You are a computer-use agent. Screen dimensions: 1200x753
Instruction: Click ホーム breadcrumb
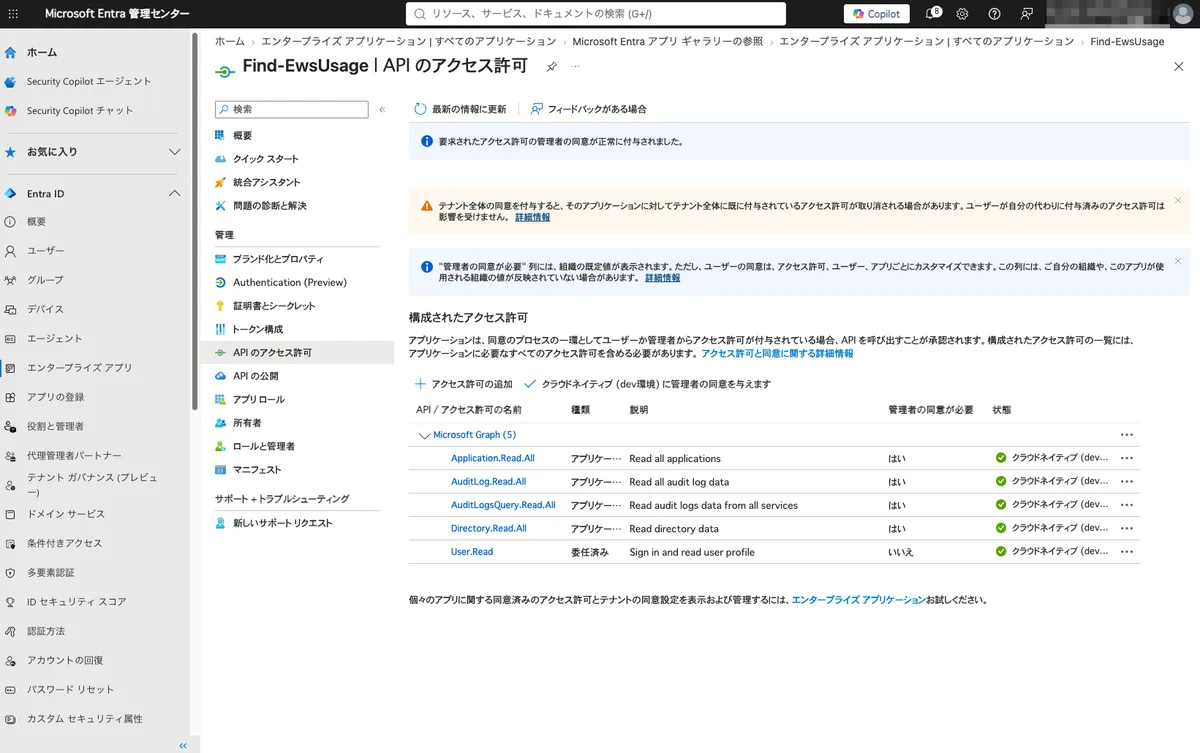pyautogui.click(x=230, y=42)
